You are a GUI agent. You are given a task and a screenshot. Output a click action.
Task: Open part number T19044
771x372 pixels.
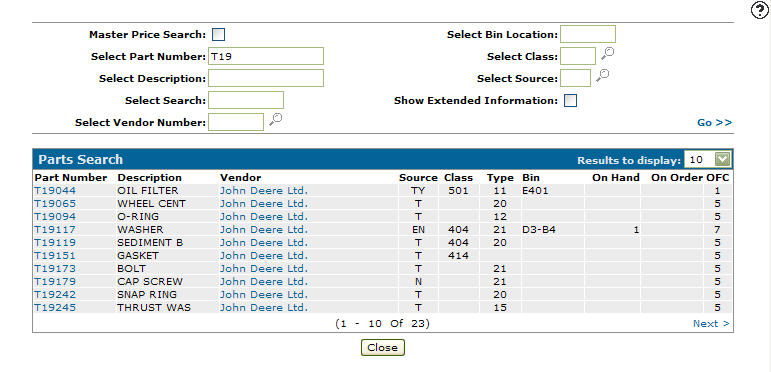55,190
